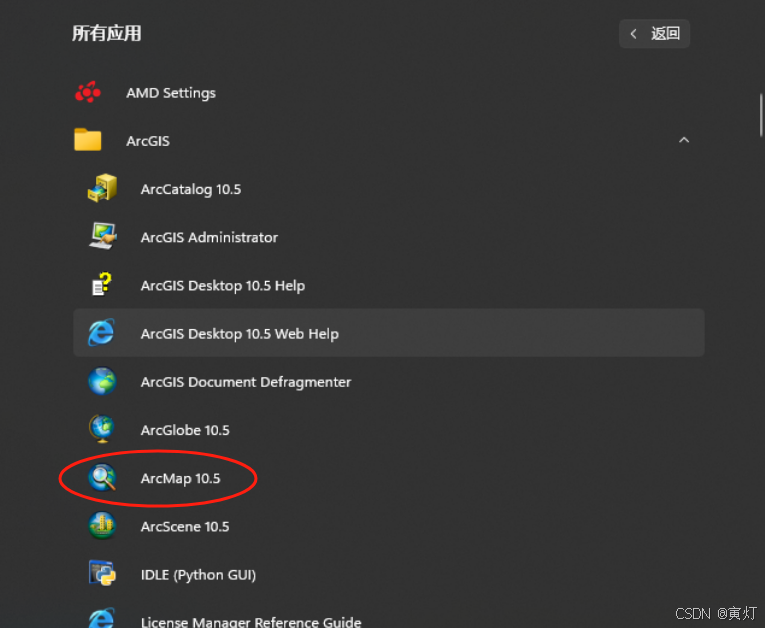
Task: Click the ArcMap 10.5 magnifier globe icon
Action: coord(102,477)
